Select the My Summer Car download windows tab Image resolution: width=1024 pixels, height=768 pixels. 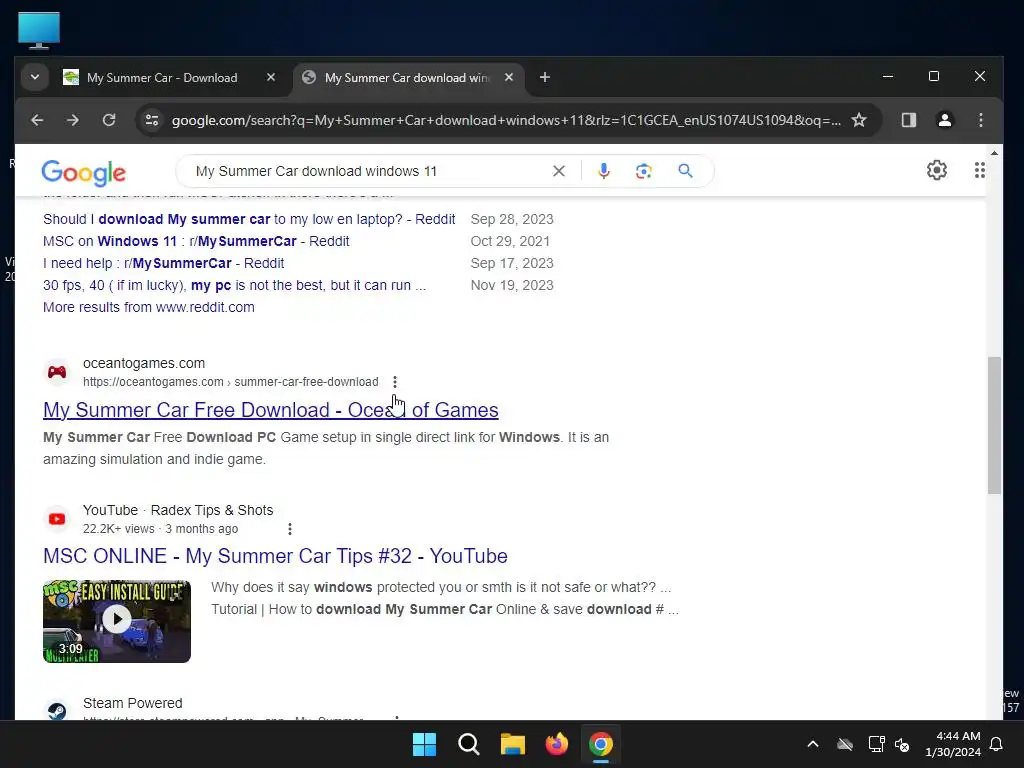406,78
